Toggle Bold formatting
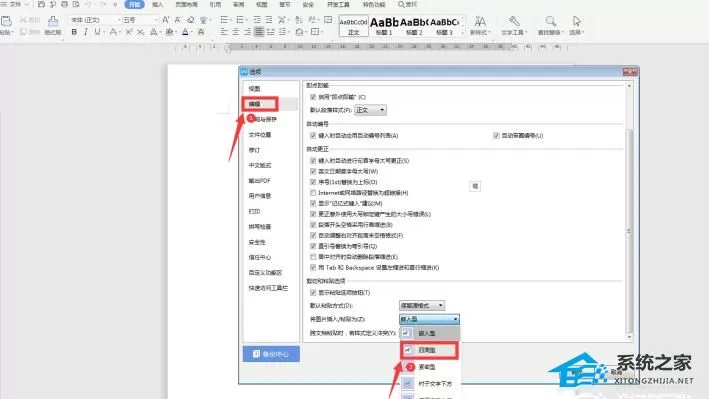The width and height of the screenshot is (709, 399). click(x=74, y=32)
